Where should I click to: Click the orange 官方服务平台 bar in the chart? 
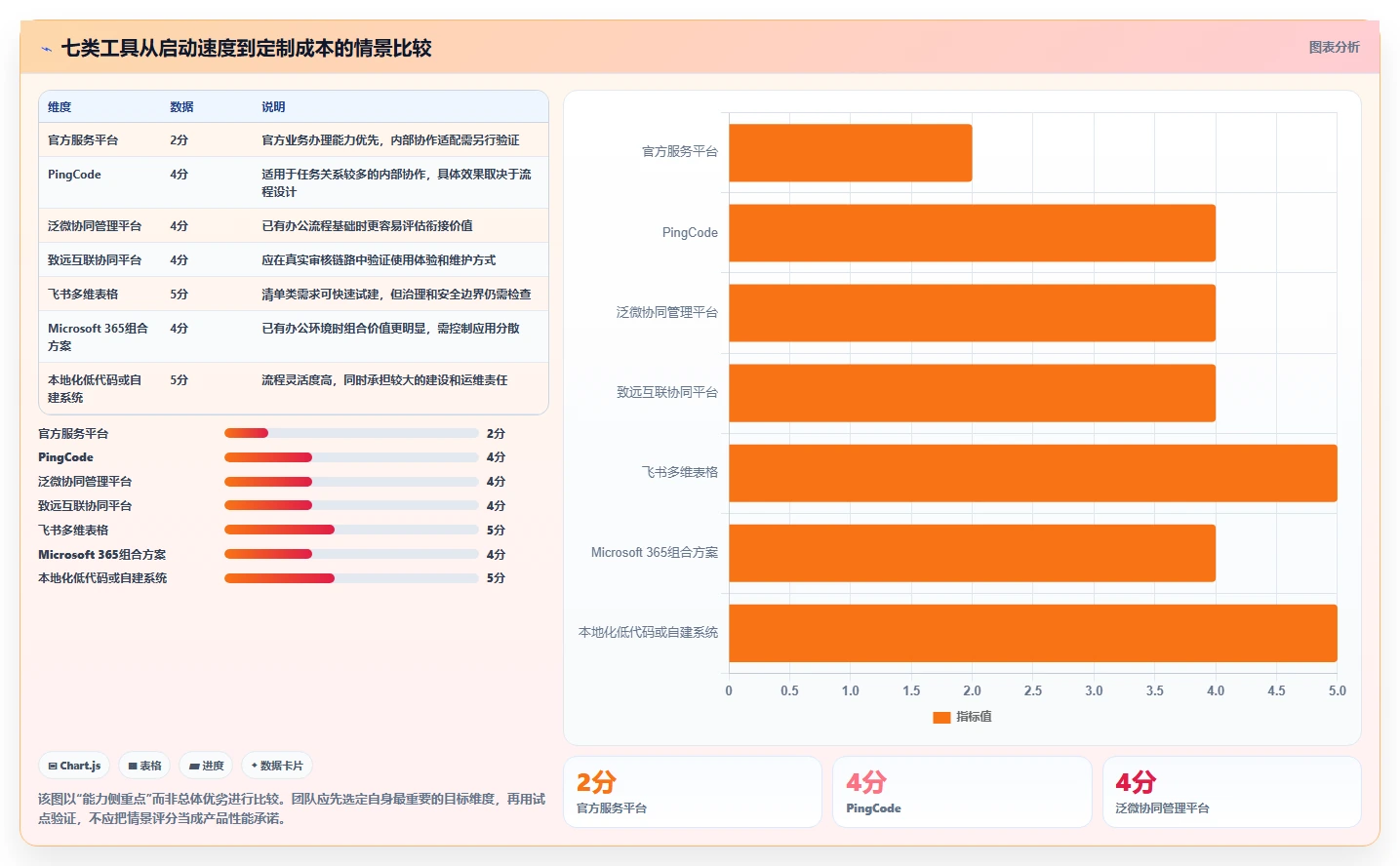(x=851, y=153)
